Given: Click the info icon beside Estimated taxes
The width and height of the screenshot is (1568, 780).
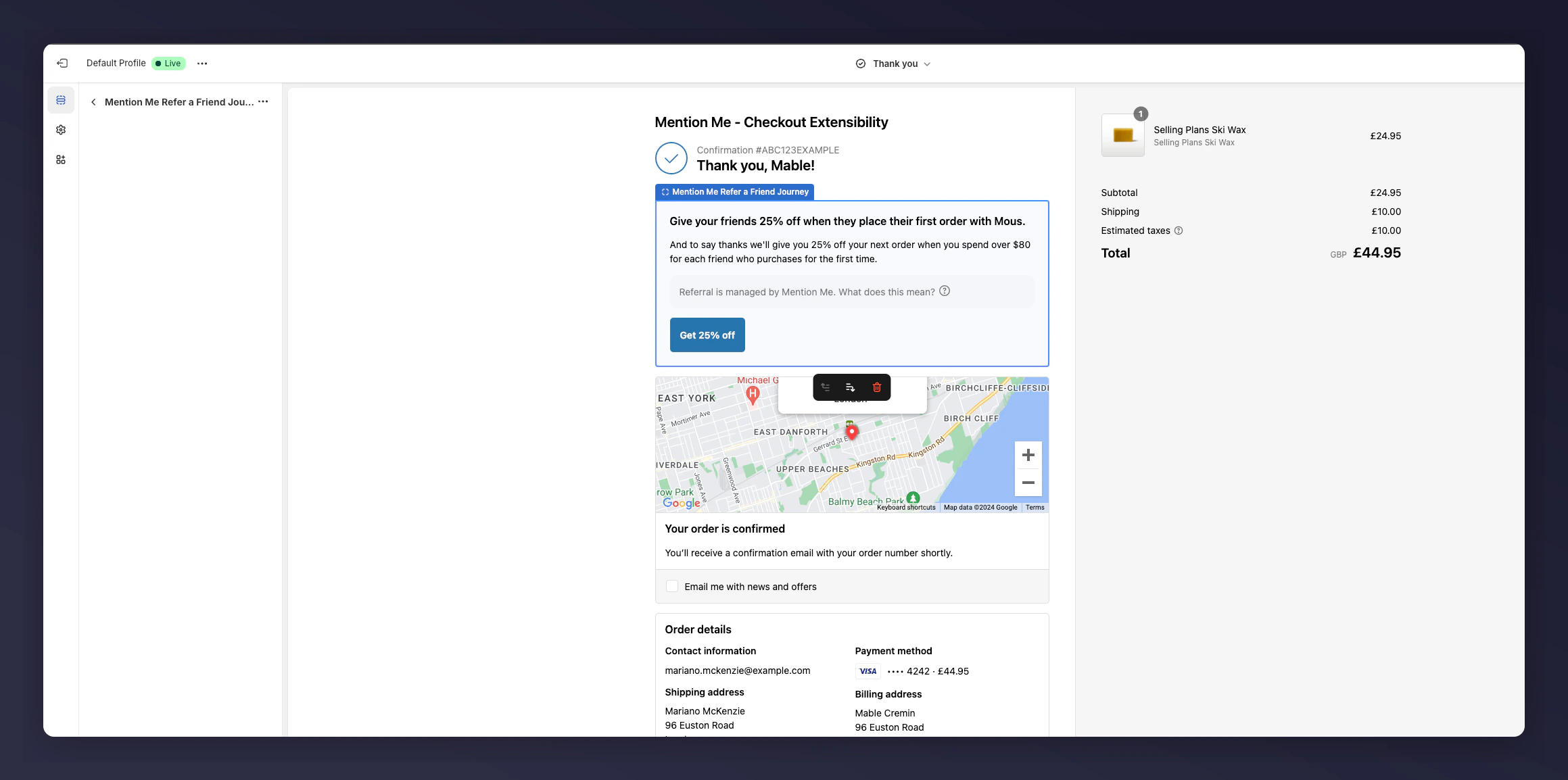Looking at the screenshot, I should (1179, 230).
